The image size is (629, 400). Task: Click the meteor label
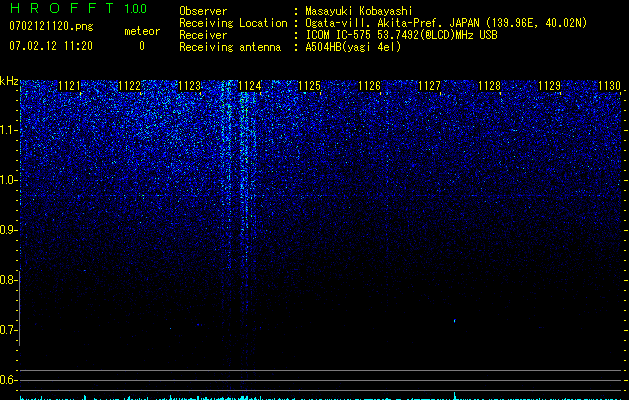142,31
